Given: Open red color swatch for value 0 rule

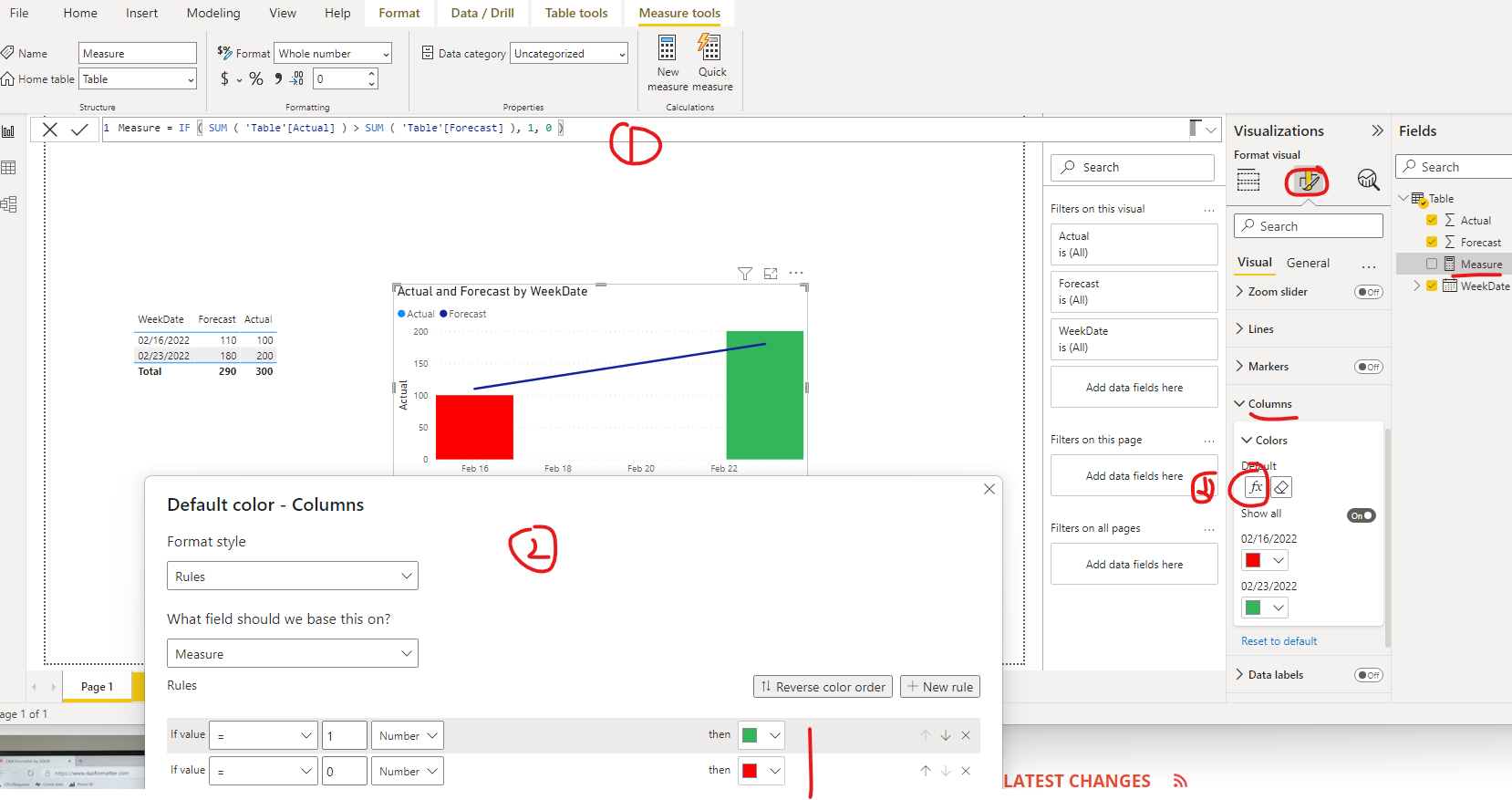Looking at the screenshot, I should pos(761,771).
